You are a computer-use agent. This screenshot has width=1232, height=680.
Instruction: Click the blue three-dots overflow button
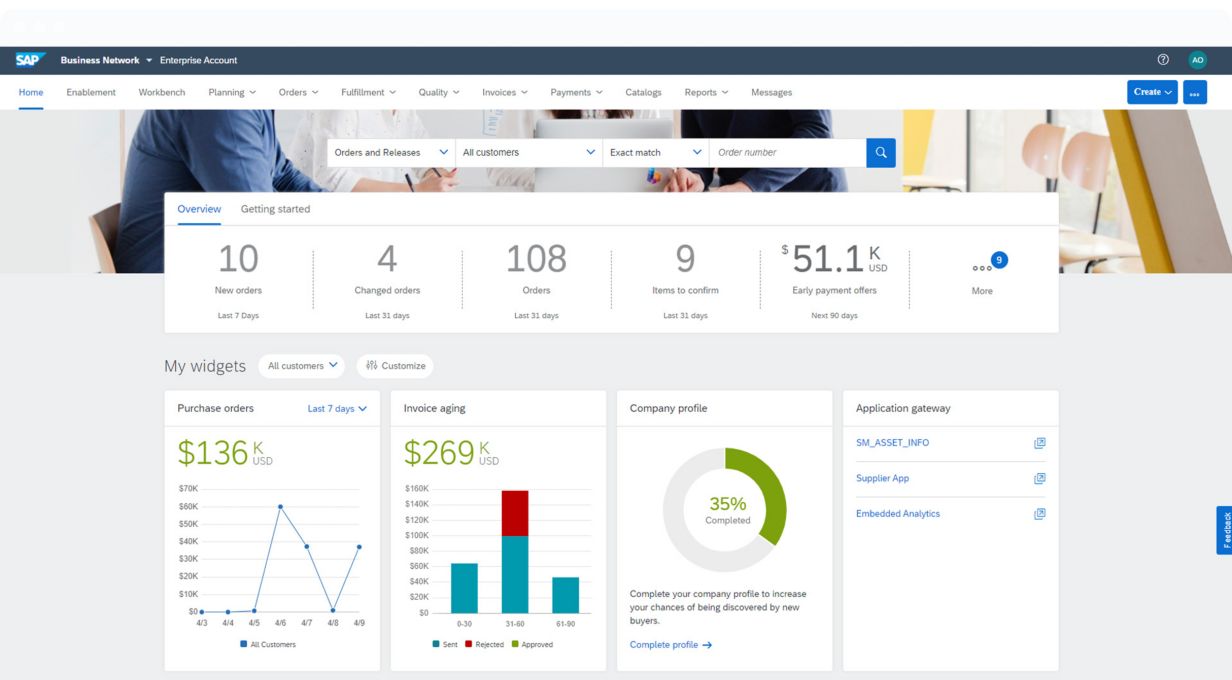1194,92
